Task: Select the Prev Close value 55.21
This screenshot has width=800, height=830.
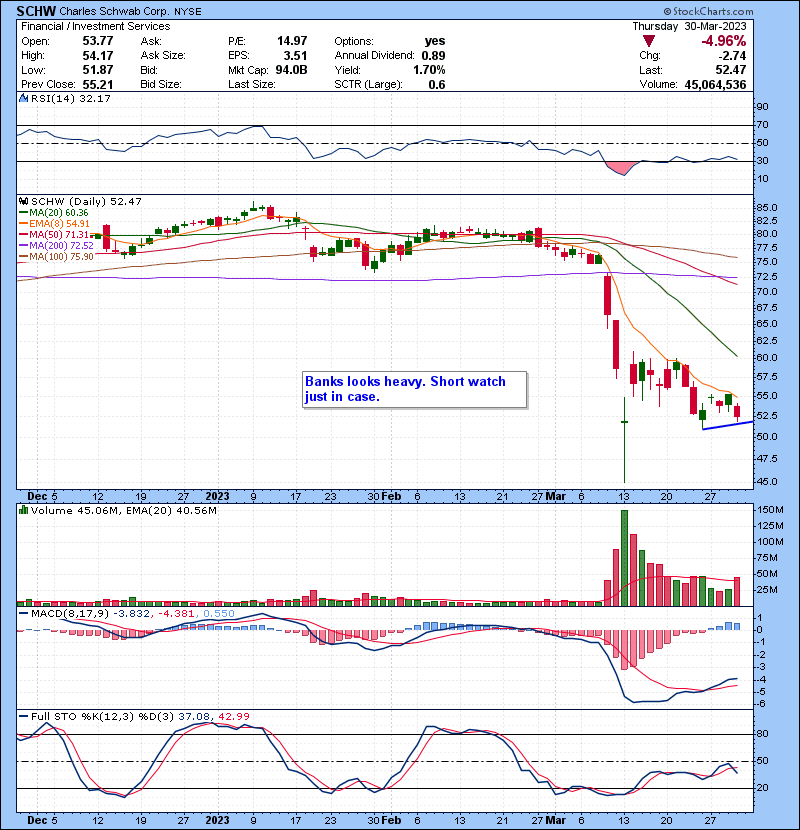Action: tap(97, 85)
